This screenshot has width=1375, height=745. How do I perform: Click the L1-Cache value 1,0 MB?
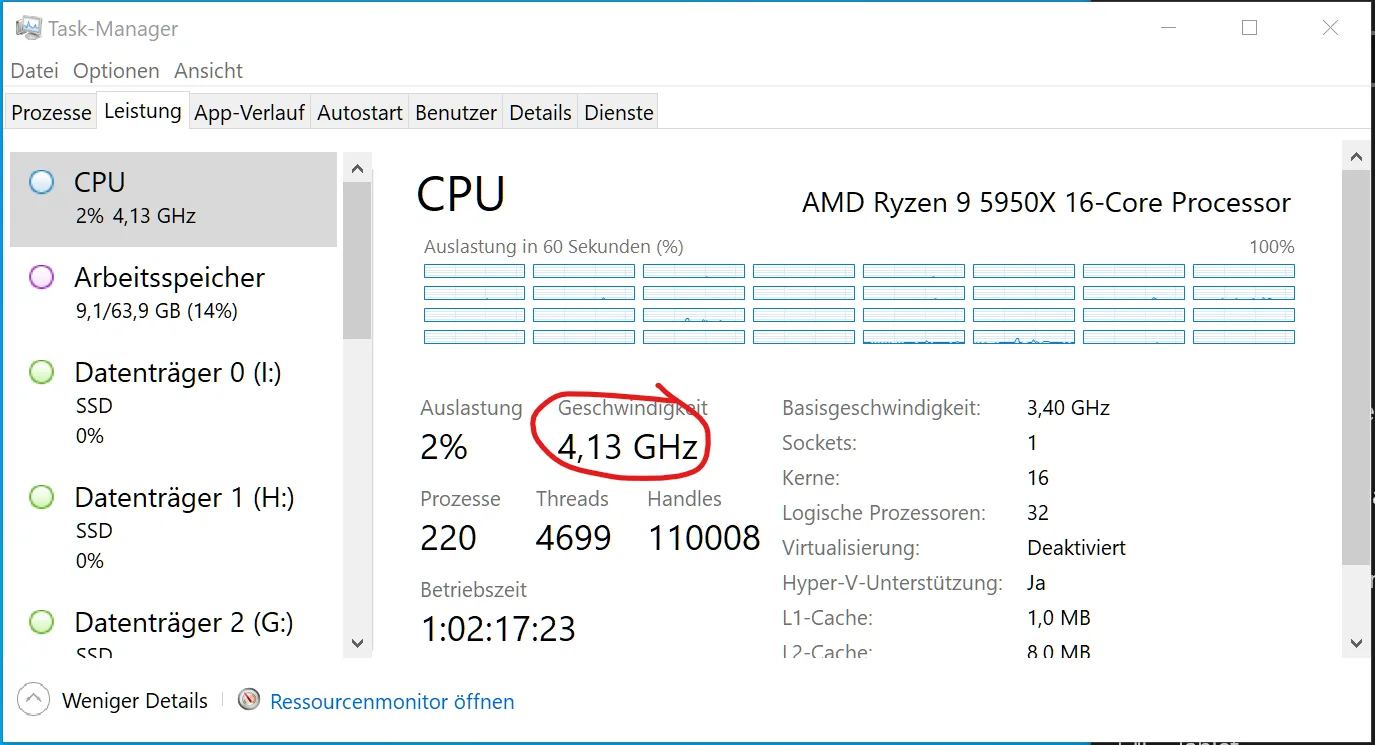1058,618
